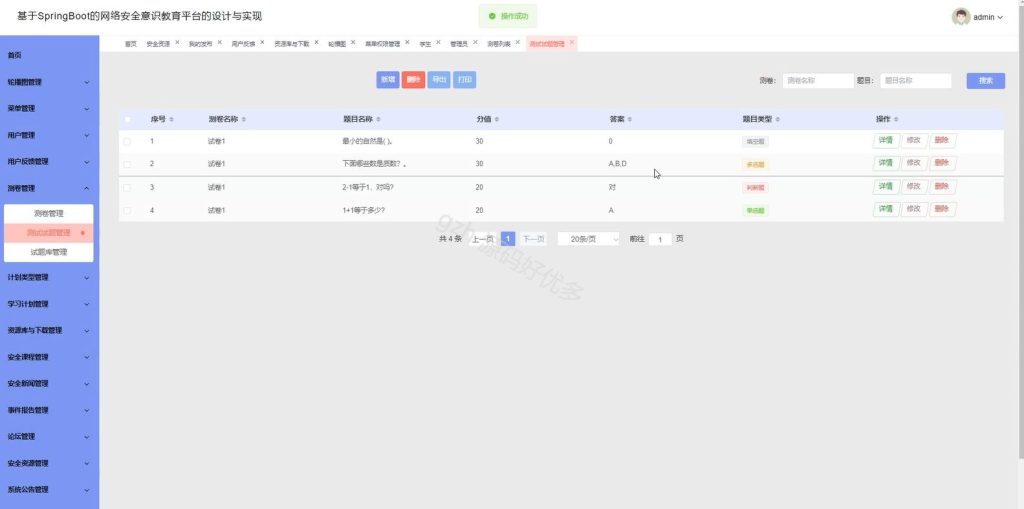Open 测卷管理 submenu item
The image size is (1024, 509).
click(49, 214)
